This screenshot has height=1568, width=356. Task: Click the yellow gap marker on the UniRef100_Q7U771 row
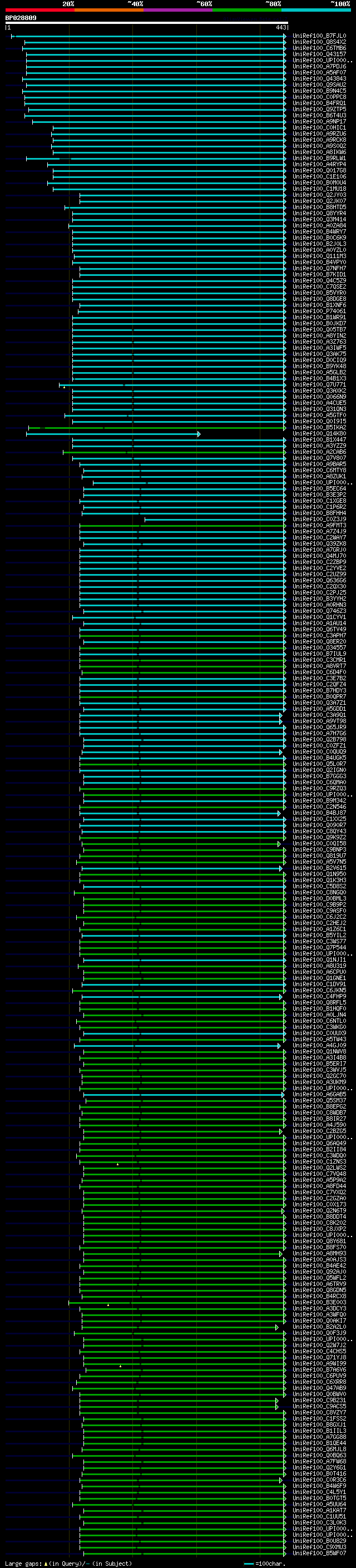[x=64, y=387]
